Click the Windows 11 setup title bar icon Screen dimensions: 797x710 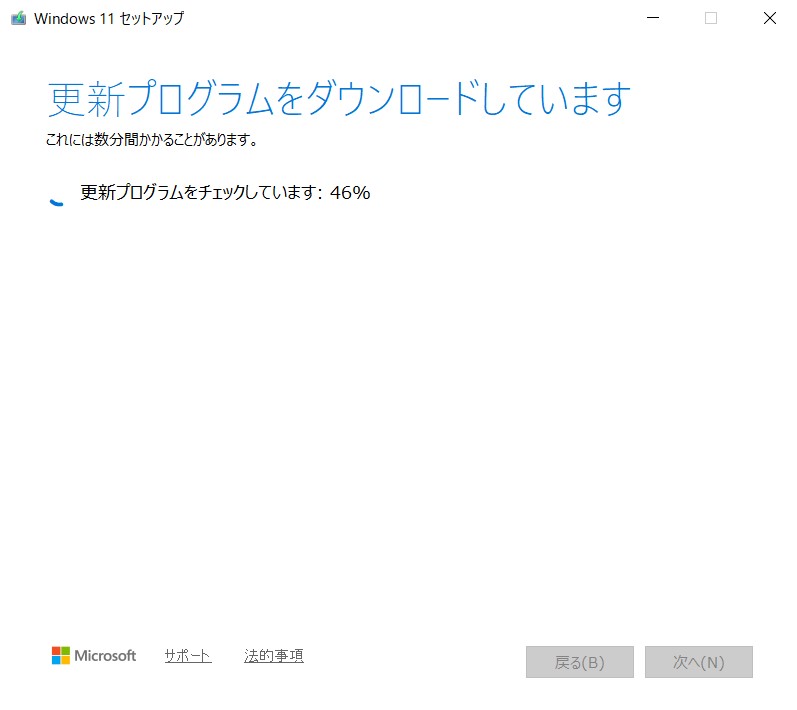point(18,18)
